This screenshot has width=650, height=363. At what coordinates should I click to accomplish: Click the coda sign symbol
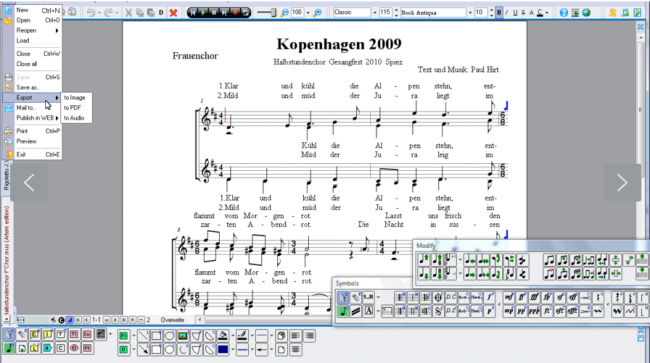coord(438,297)
